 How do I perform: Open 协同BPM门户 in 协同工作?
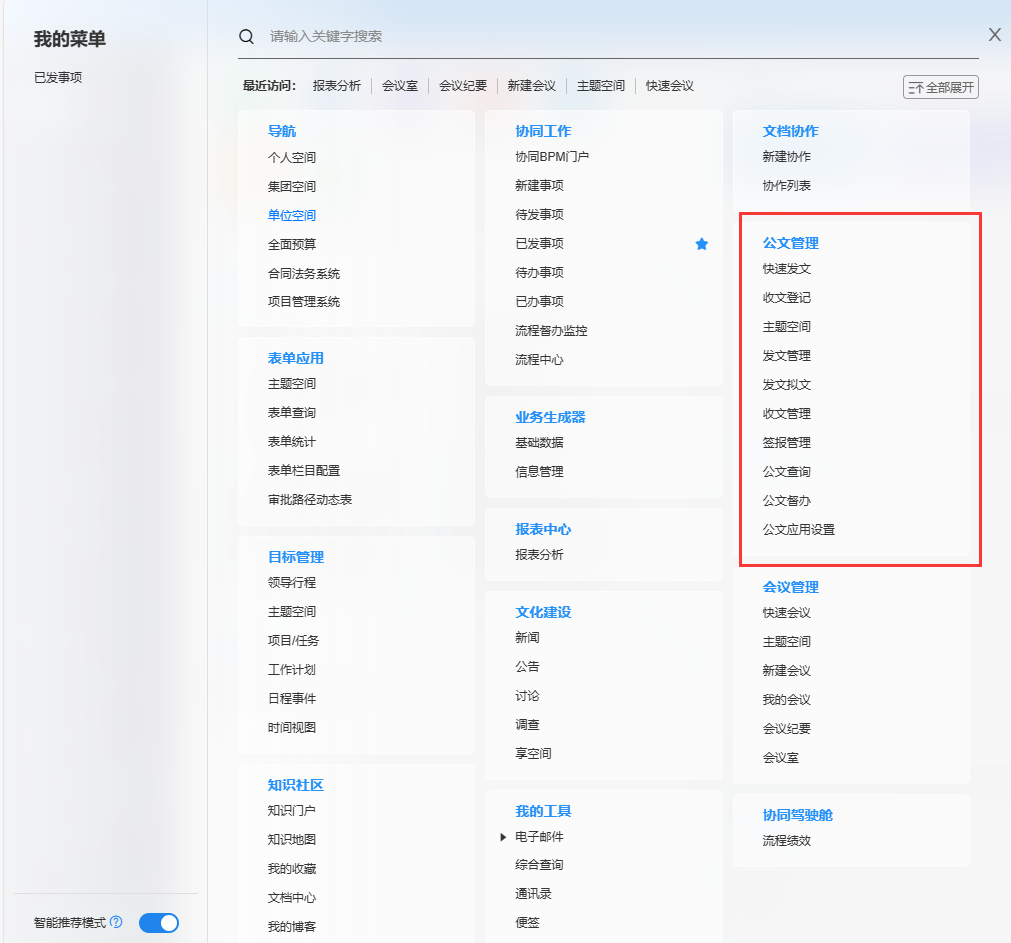coord(552,157)
